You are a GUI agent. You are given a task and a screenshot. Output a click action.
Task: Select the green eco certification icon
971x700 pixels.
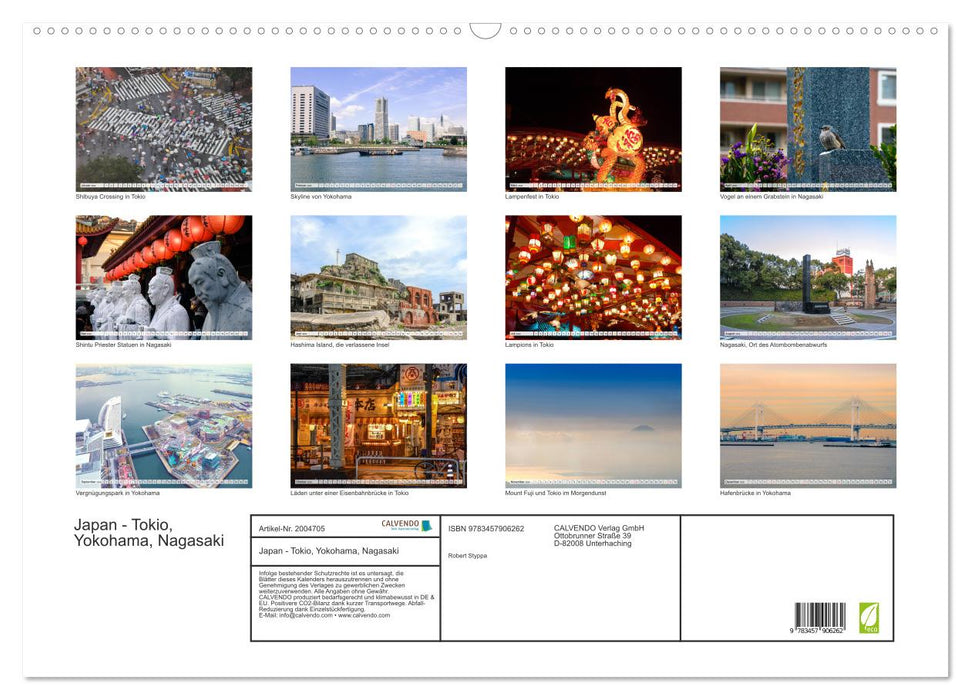point(867,615)
